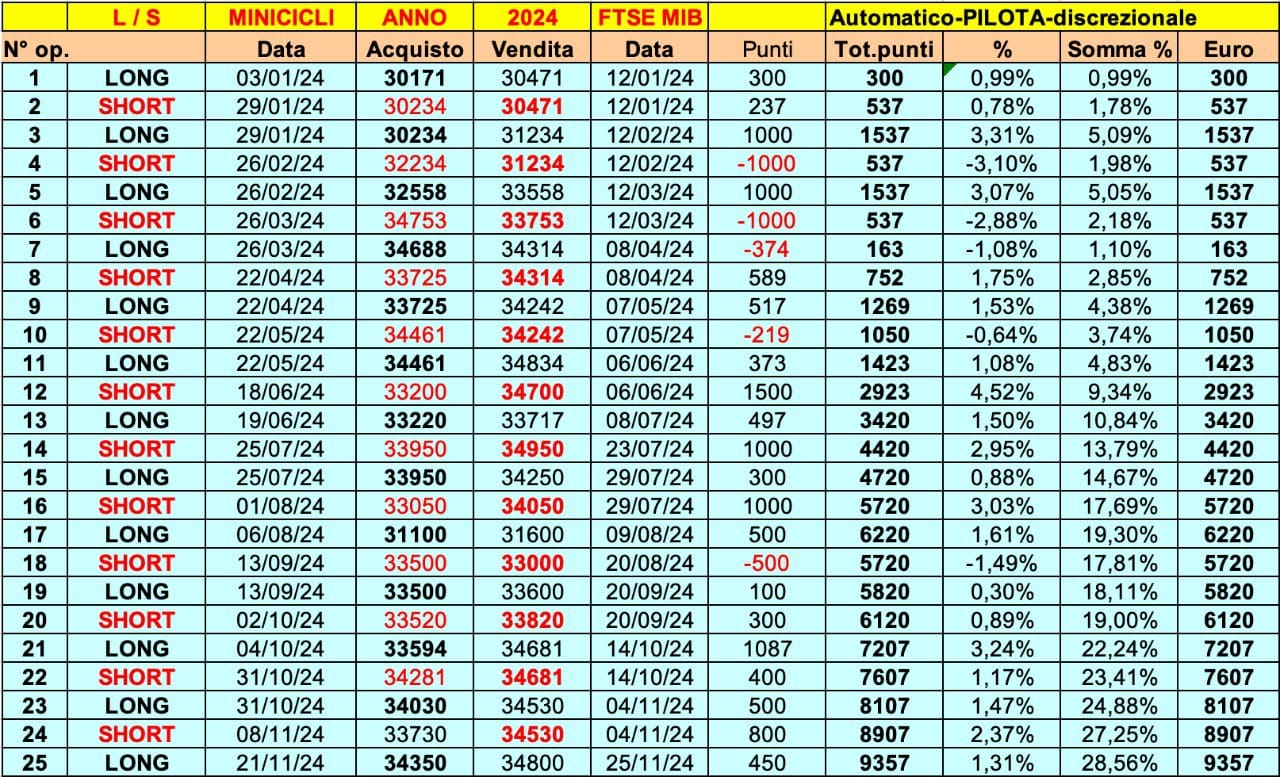Viewport: 1280px width, 777px height.
Task: Select the red Vendita value 34050
Action: click(x=533, y=506)
